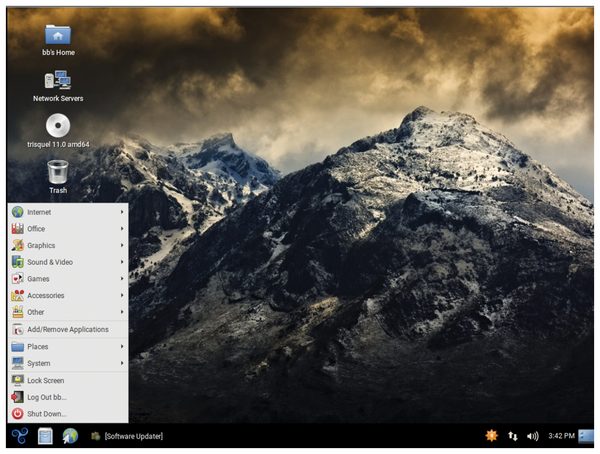The height and width of the screenshot is (454, 600).
Task: Expand the Internet submenu arrow
Action: 122,212
